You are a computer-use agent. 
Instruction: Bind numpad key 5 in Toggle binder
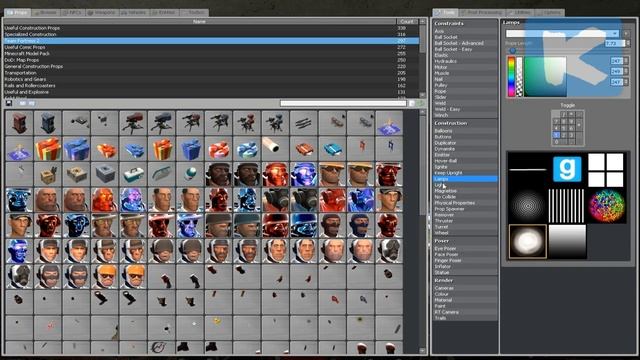pos(564,128)
